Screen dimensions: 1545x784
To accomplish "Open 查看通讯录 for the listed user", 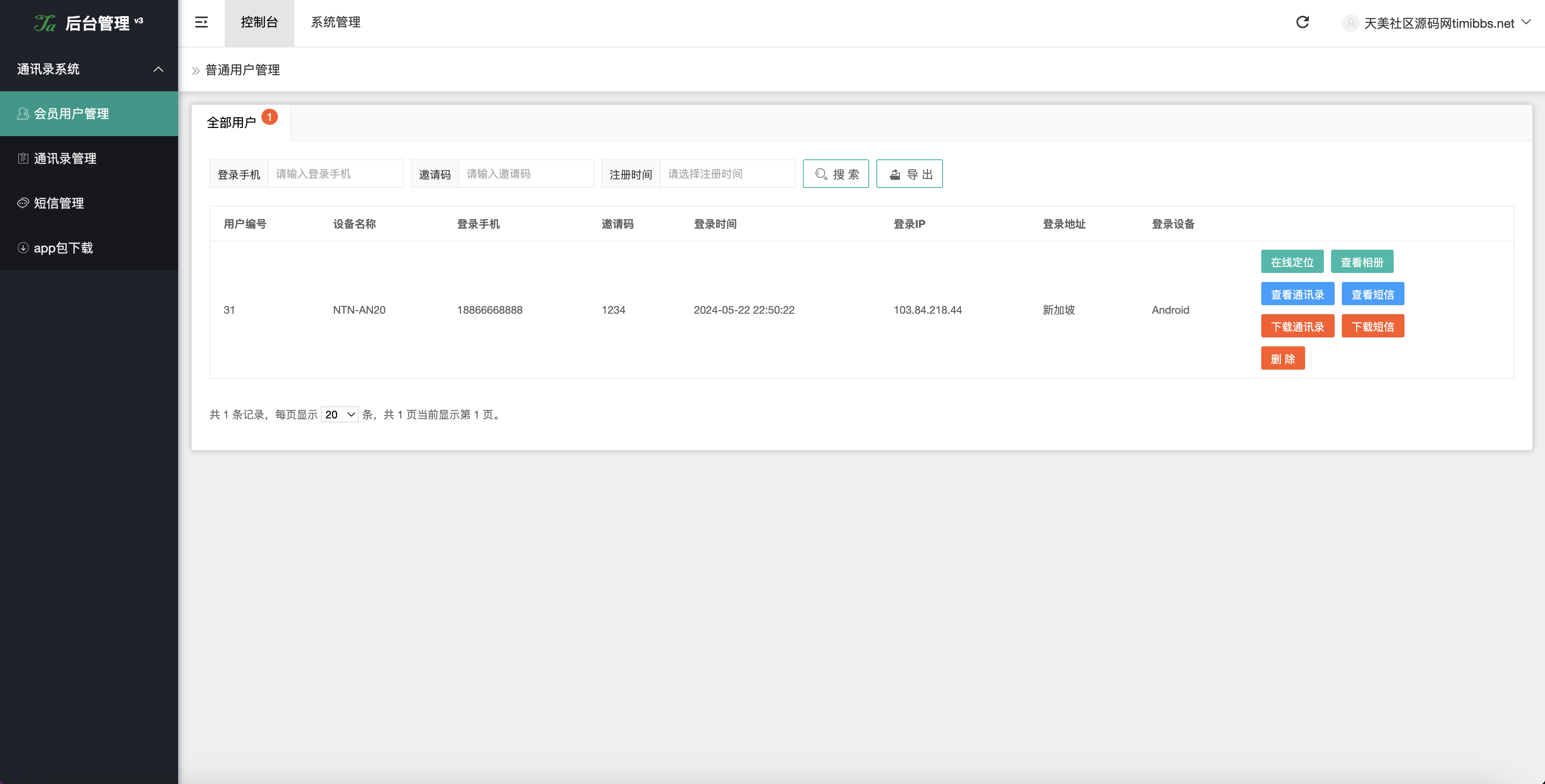I will pos(1298,294).
